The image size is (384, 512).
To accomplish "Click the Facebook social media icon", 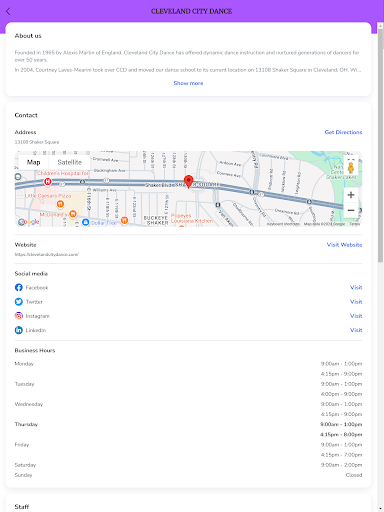I will [19, 287].
